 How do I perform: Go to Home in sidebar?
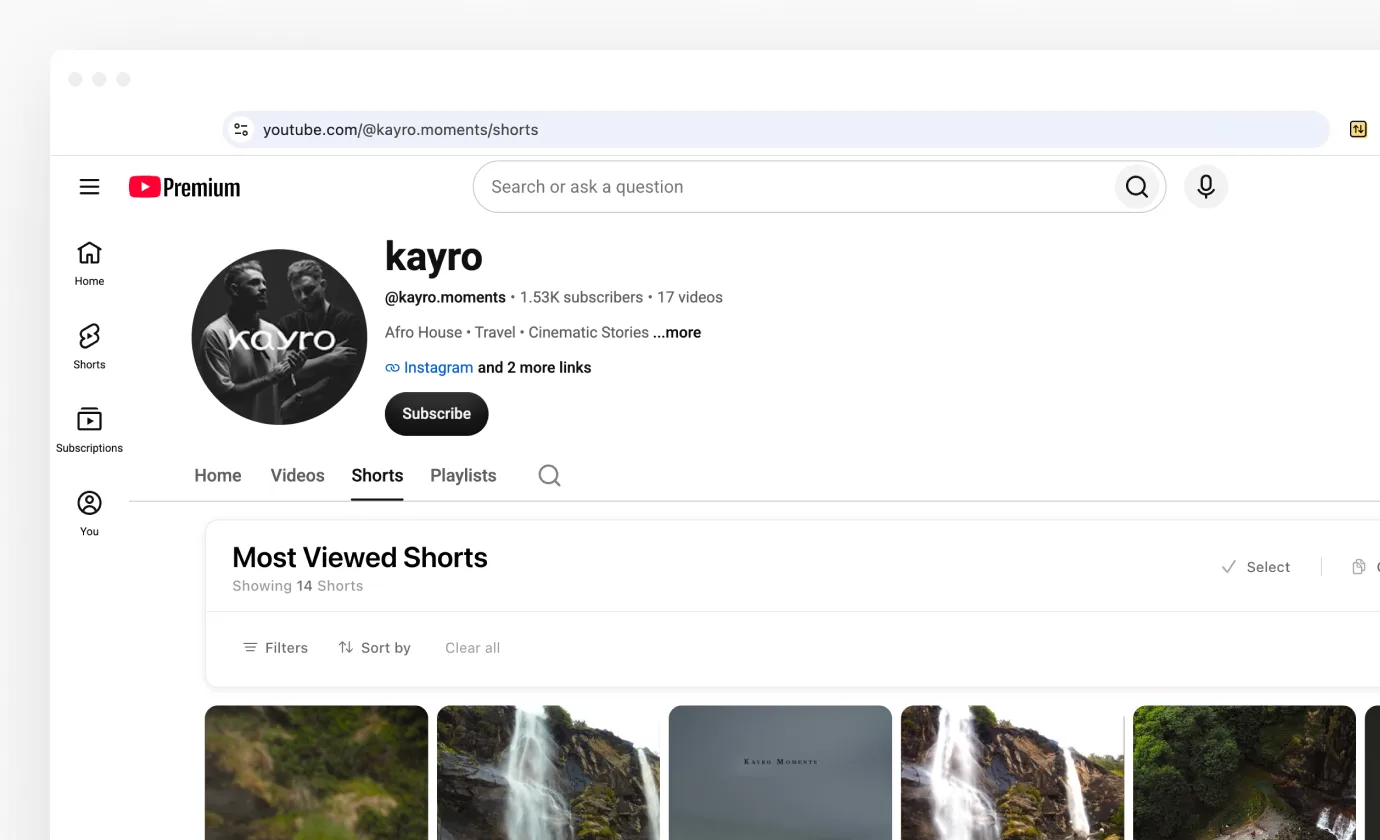[89, 264]
